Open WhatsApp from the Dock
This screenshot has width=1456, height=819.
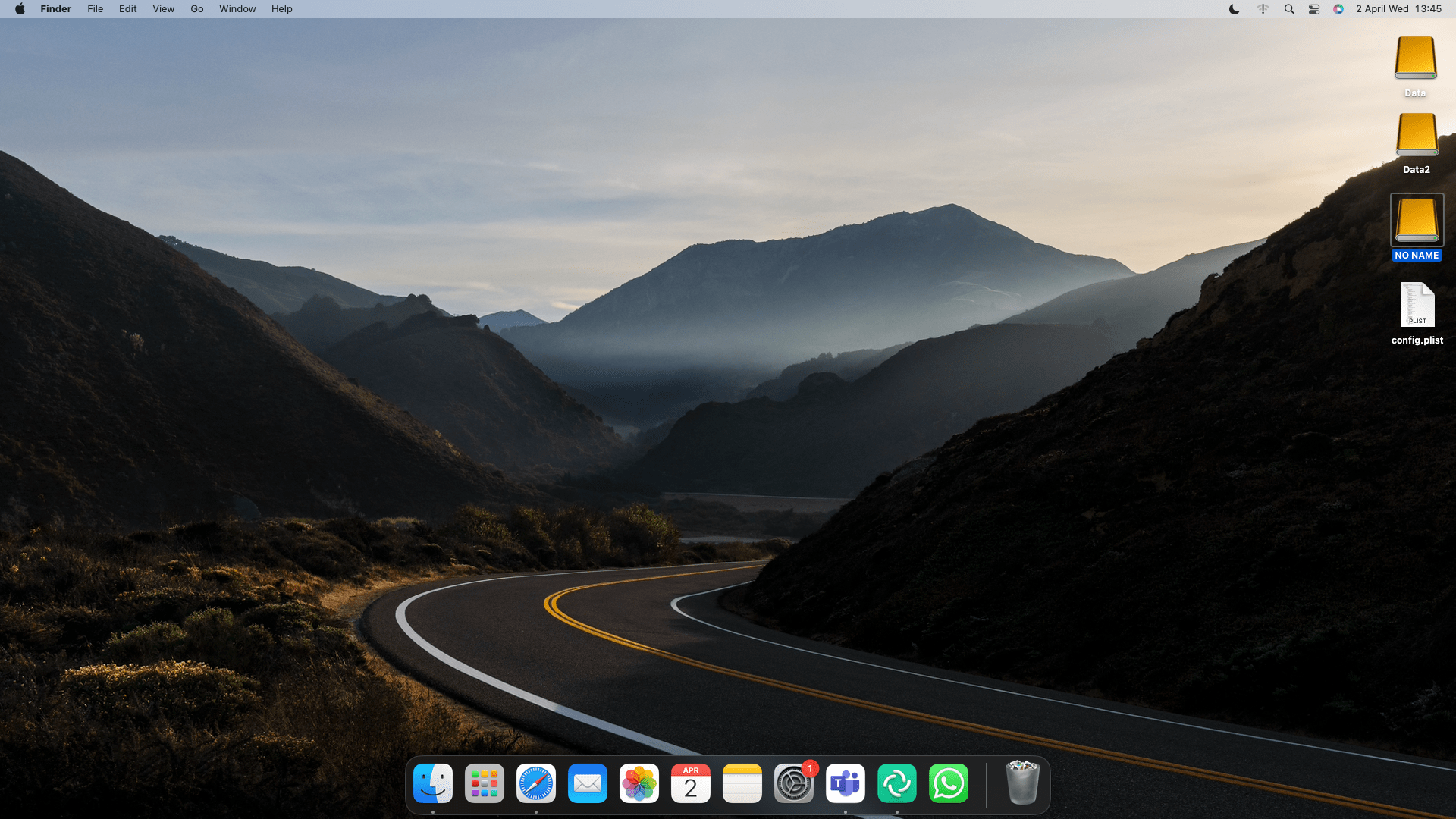[949, 783]
